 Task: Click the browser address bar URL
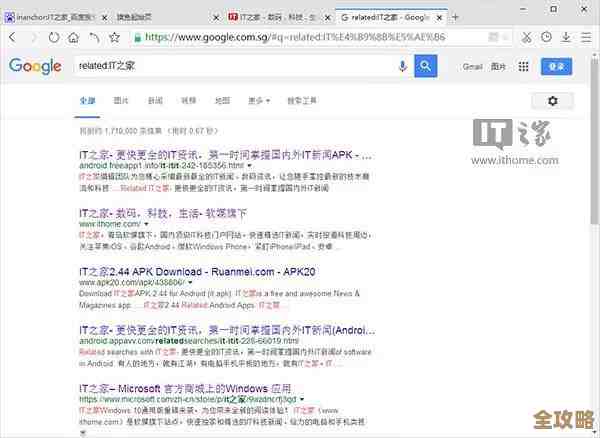(x=295, y=37)
